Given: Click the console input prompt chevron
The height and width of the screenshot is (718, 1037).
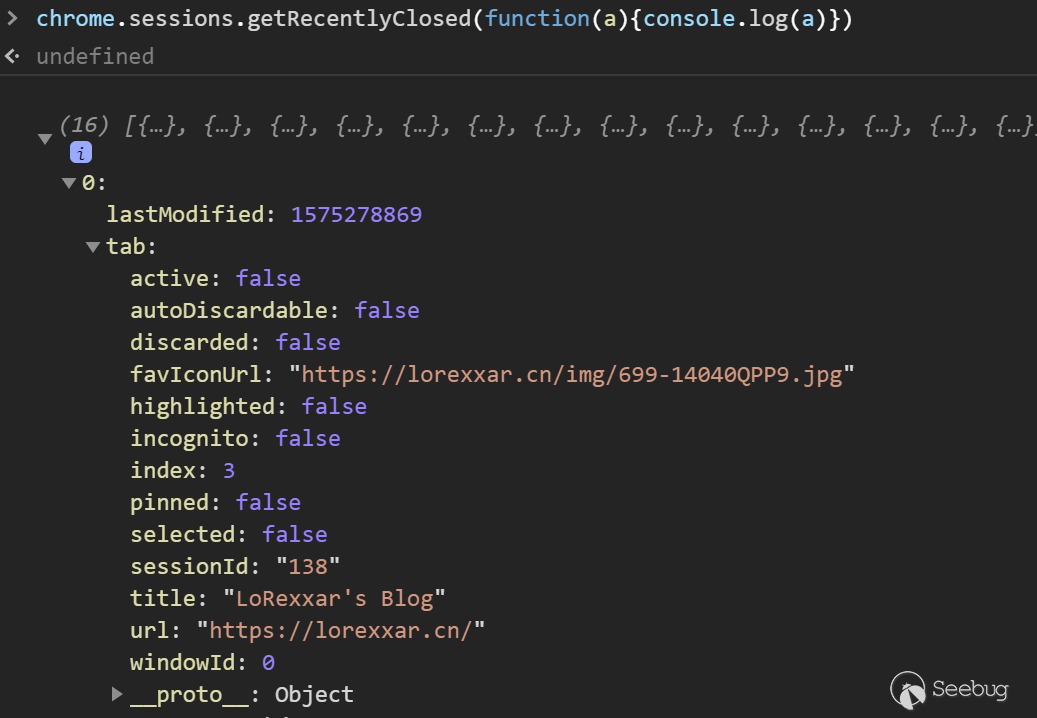Looking at the screenshot, I should coord(12,18).
